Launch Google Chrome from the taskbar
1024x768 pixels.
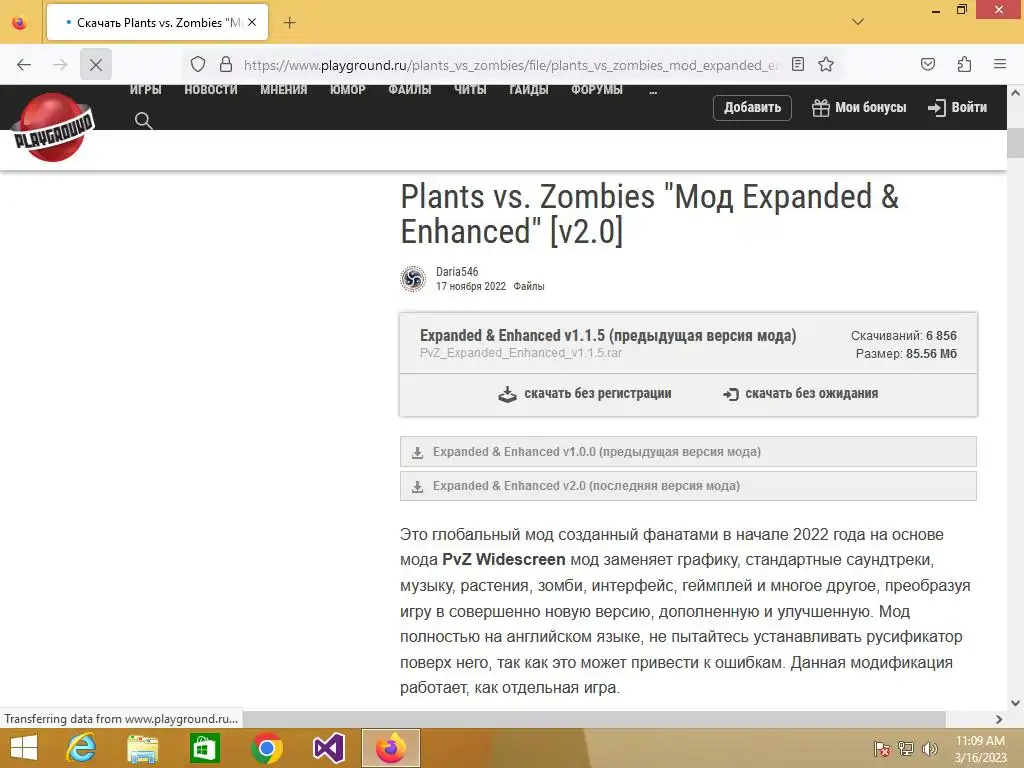coord(266,748)
